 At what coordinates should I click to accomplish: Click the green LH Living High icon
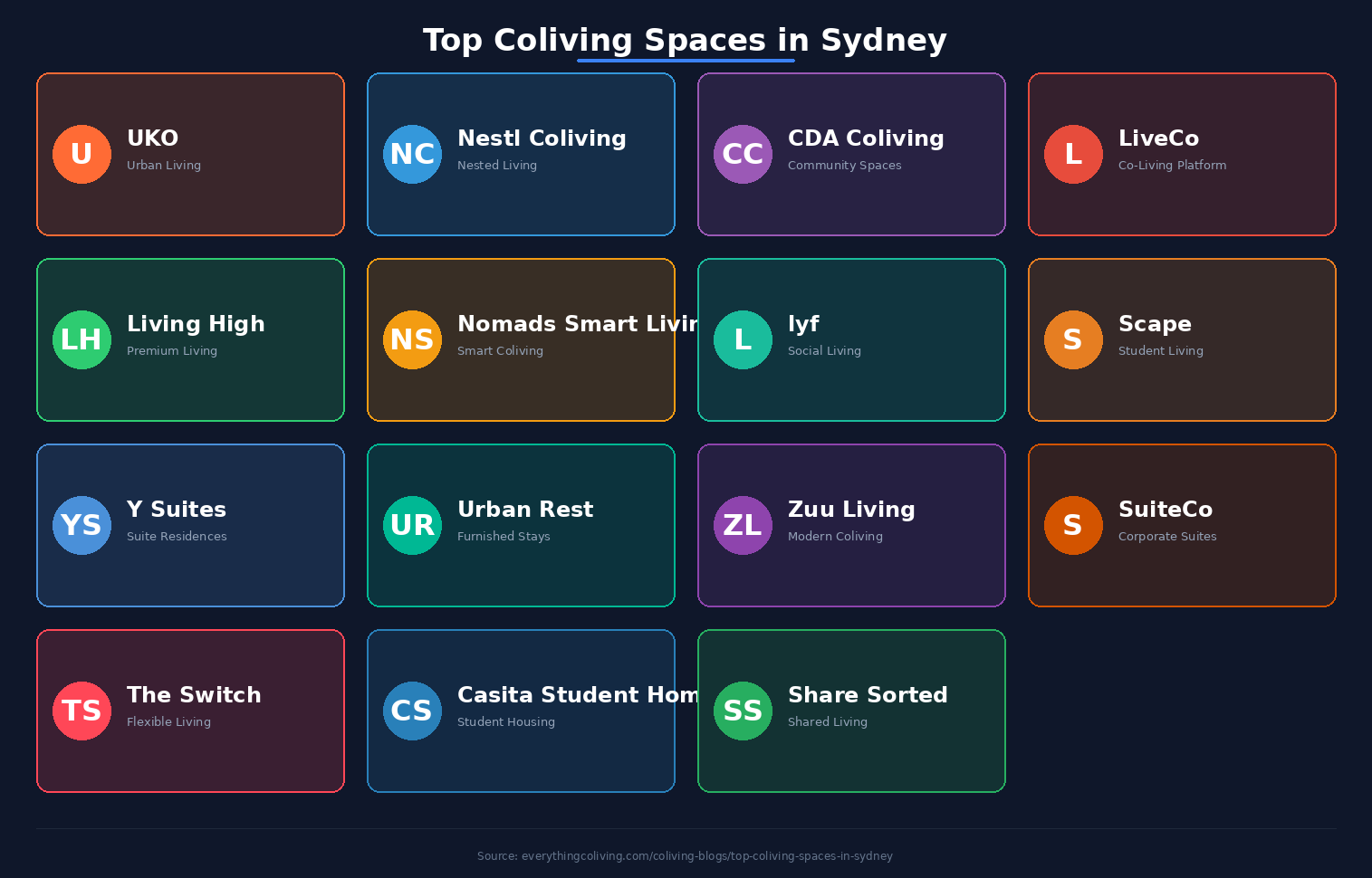click(x=82, y=339)
